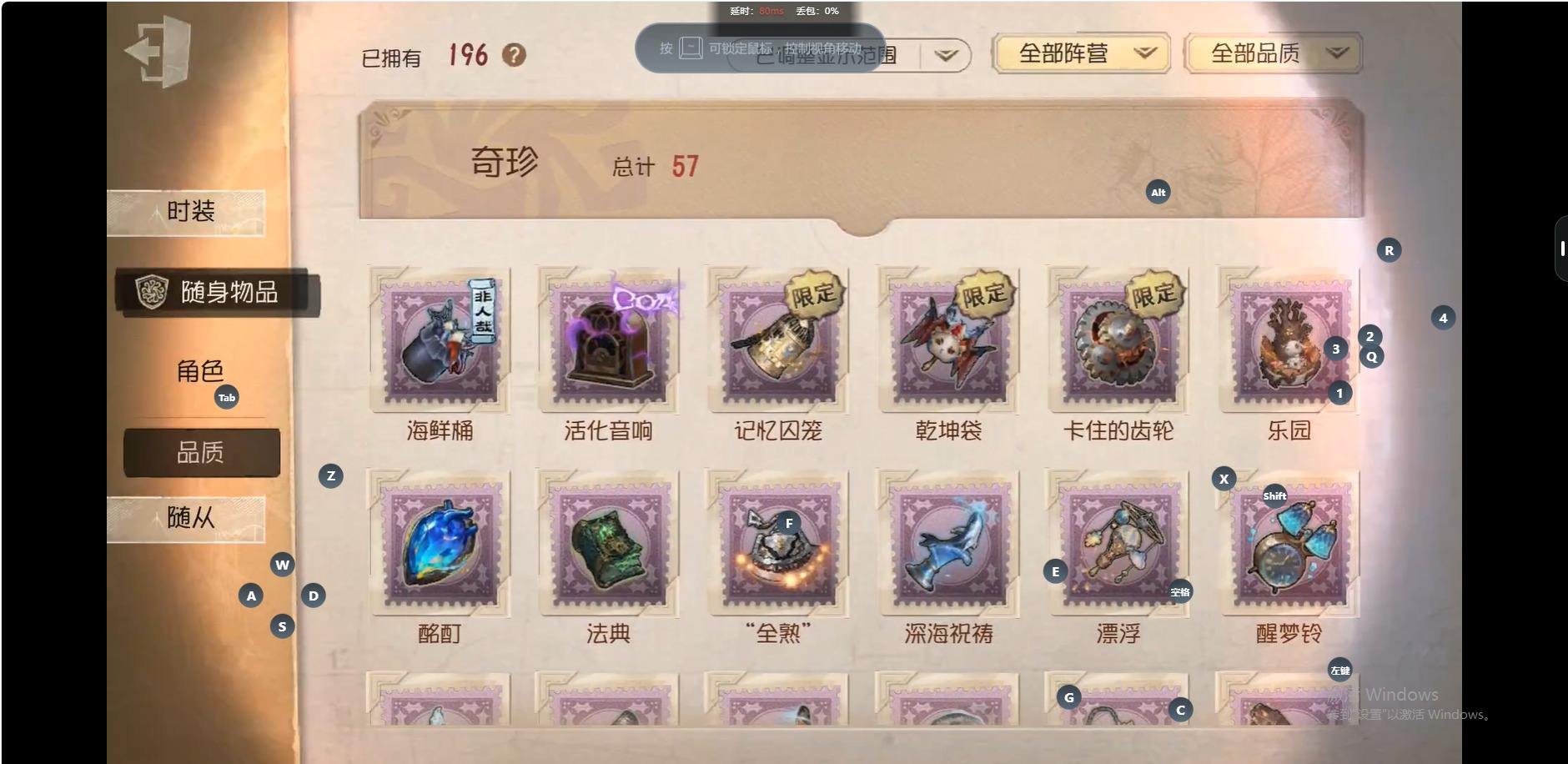Expand the 全部阵营 faction dropdown
Screen dimensions: 1568x764
tap(1081, 54)
